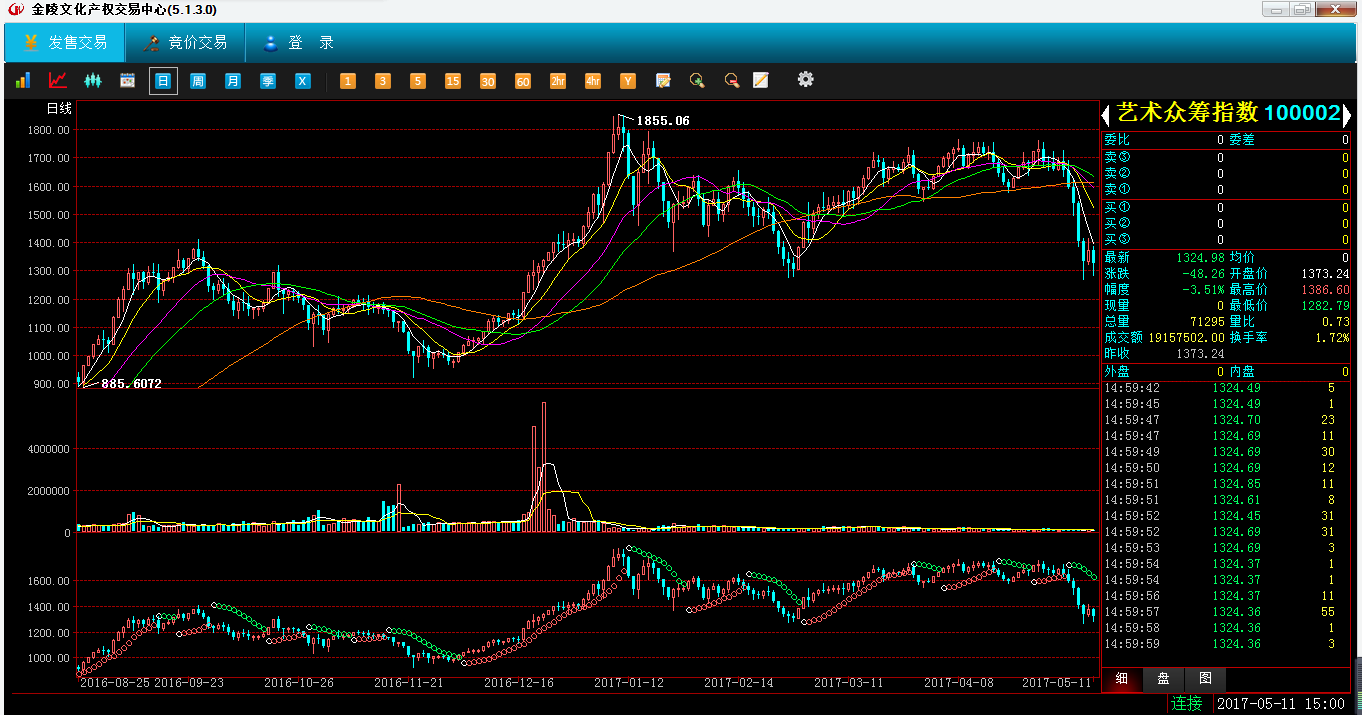Viewport: 1362px width, 715px height.
Task: Select the 14:59:49 tick row
Action: coord(1226,451)
